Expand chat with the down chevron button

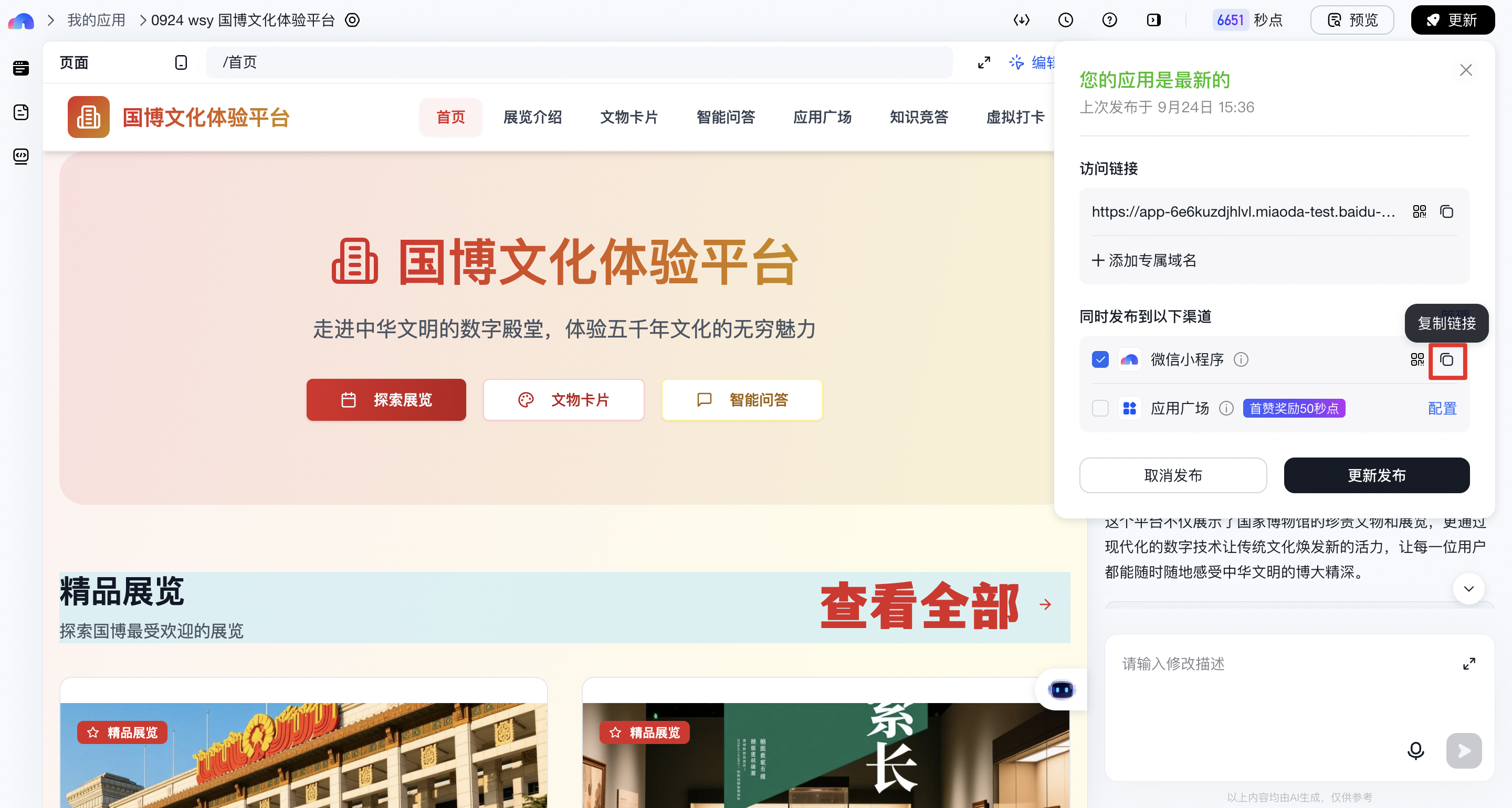click(x=1468, y=589)
